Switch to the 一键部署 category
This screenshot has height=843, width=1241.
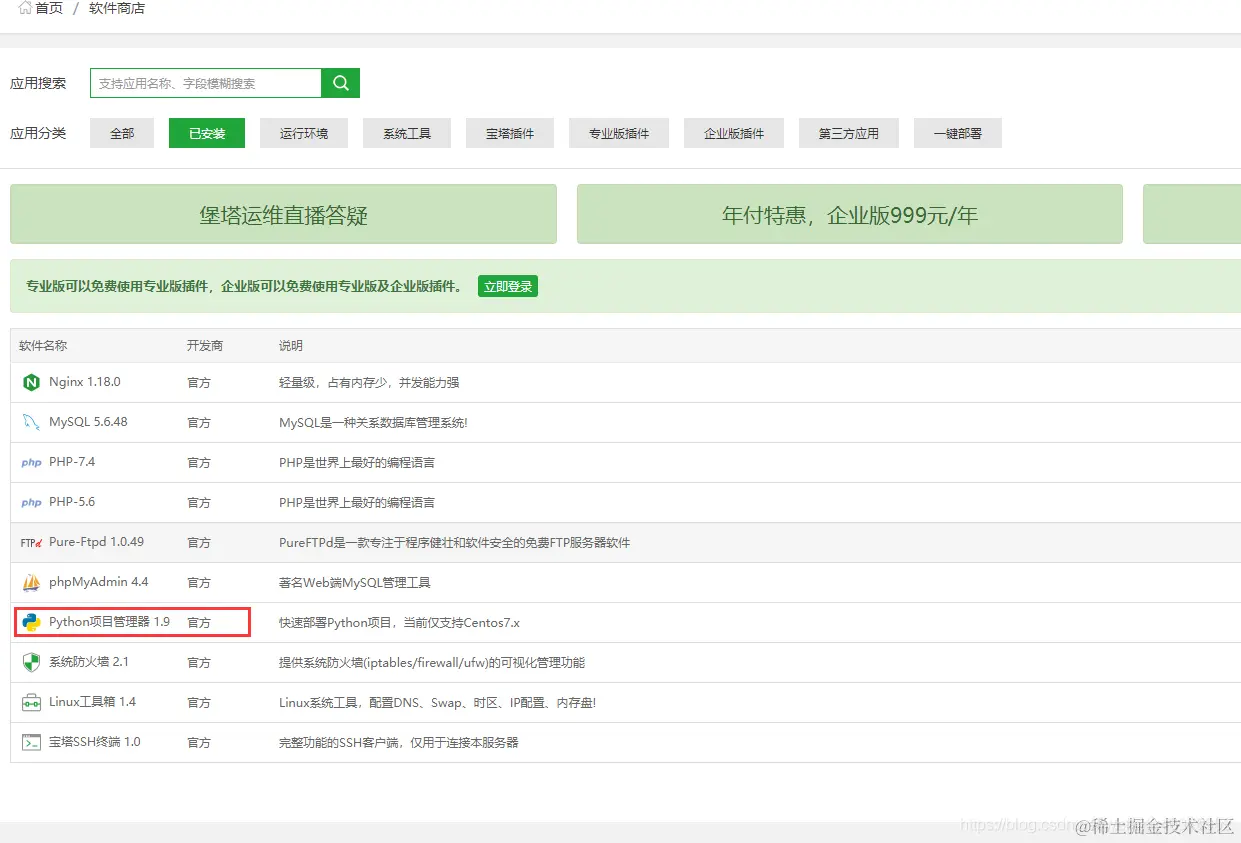[x=957, y=132]
